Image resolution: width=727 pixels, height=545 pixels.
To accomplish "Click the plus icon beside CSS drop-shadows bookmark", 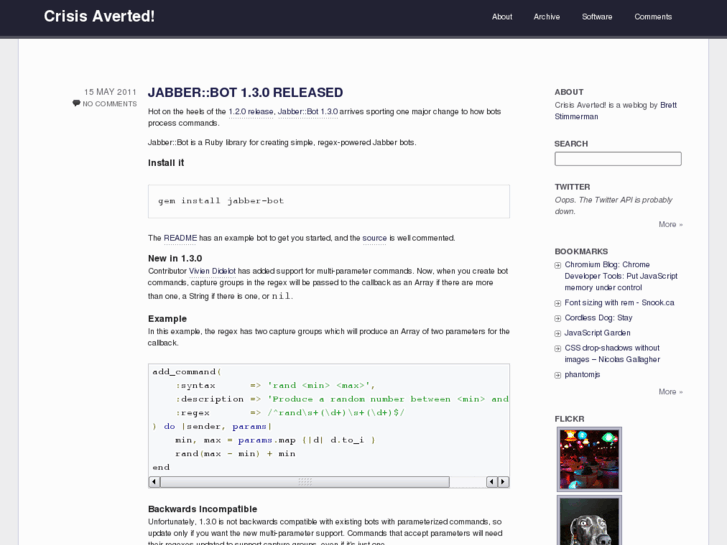I will point(558,349).
